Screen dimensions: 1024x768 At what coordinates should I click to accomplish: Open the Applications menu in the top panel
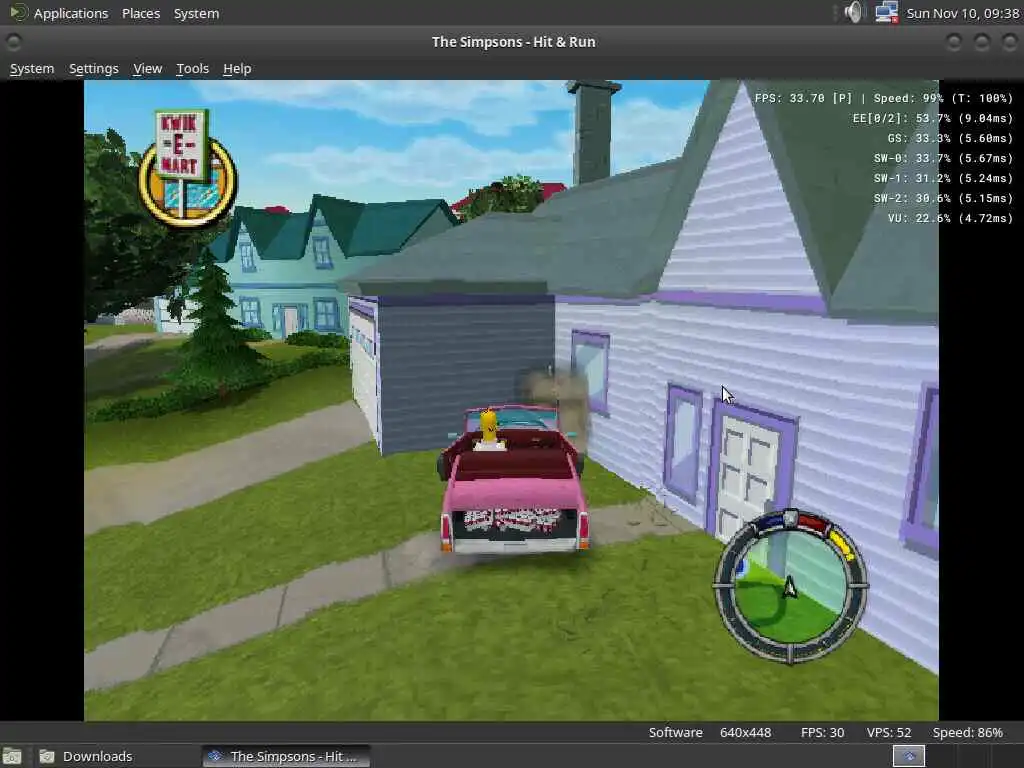[x=71, y=13]
